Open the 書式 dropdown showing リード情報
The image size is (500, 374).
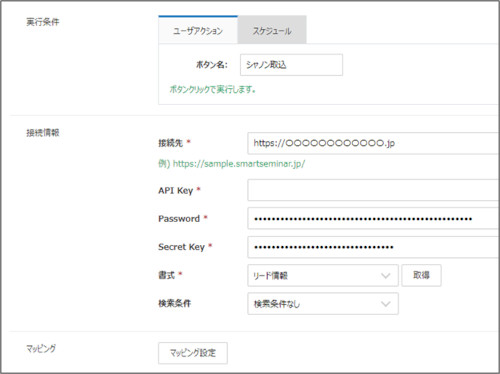(x=323, y=275)
